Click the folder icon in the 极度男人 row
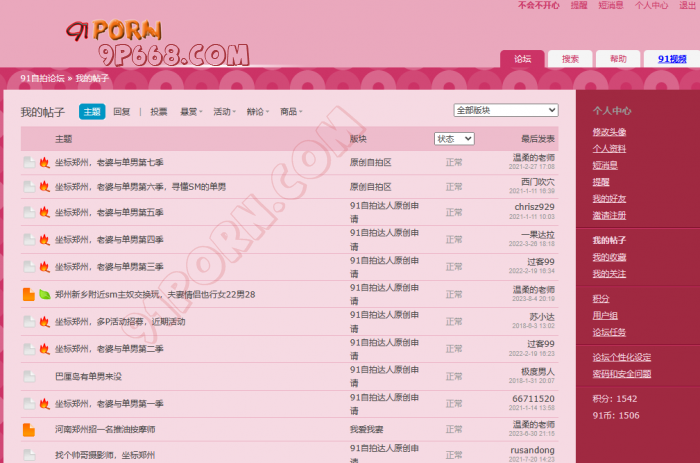This screenshot has width=700, height=463. click(x=29, y=376)
